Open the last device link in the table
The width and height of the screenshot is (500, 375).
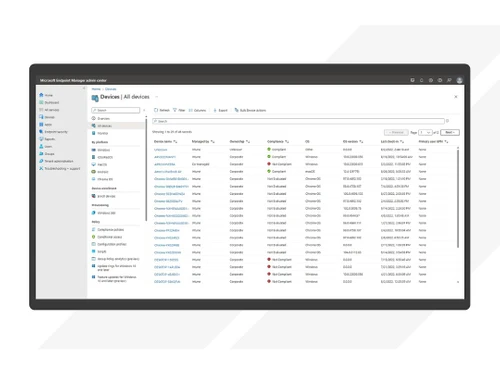[167, 282]
